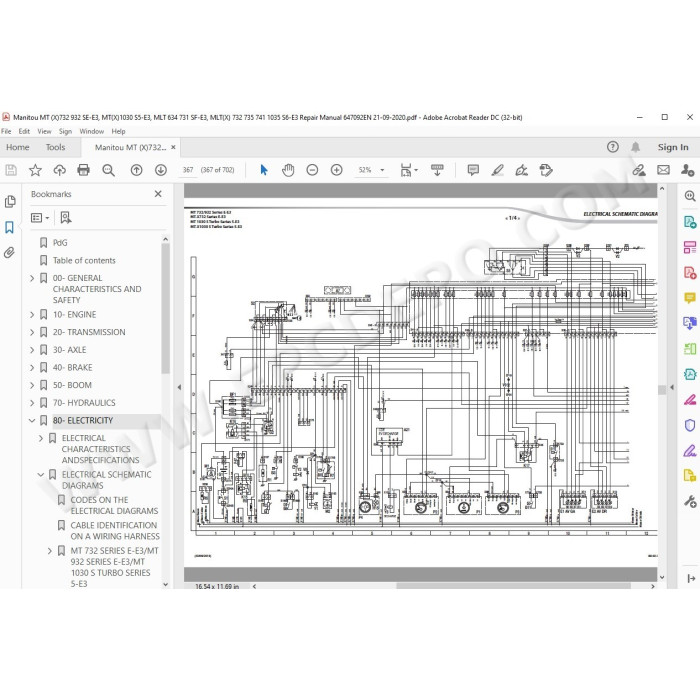Select the highlight pen tool
Viewport: 700px width, 700px height.
point(497,170)
